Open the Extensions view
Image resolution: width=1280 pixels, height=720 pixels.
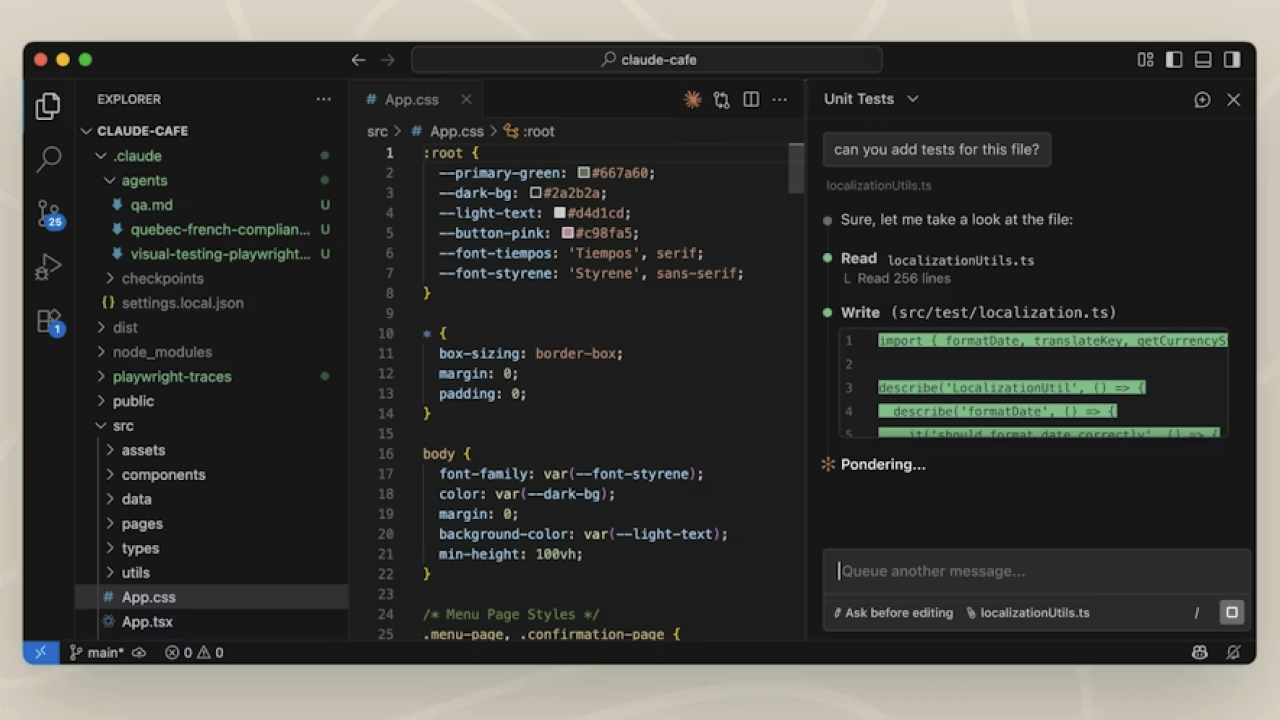pos(48,321)
